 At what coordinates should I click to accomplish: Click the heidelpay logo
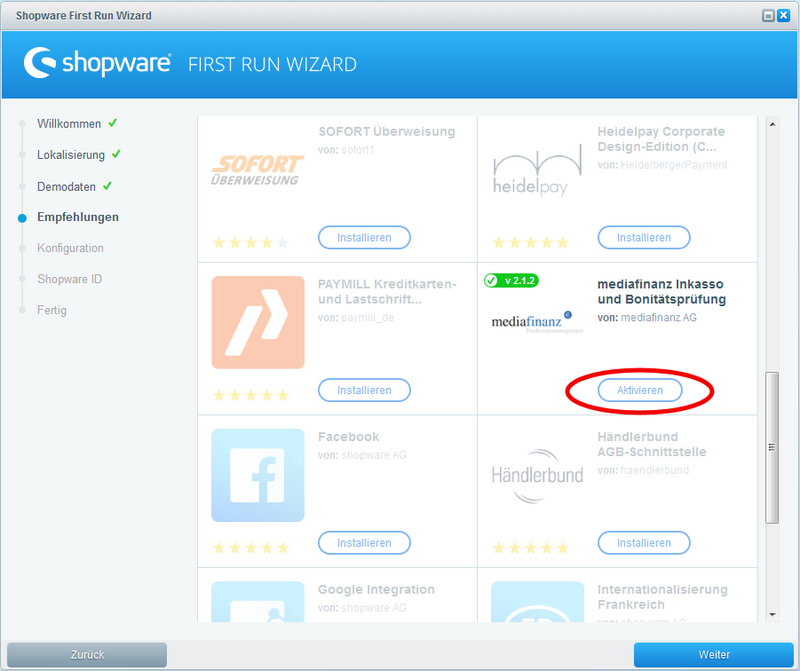(x=537, y=170)
